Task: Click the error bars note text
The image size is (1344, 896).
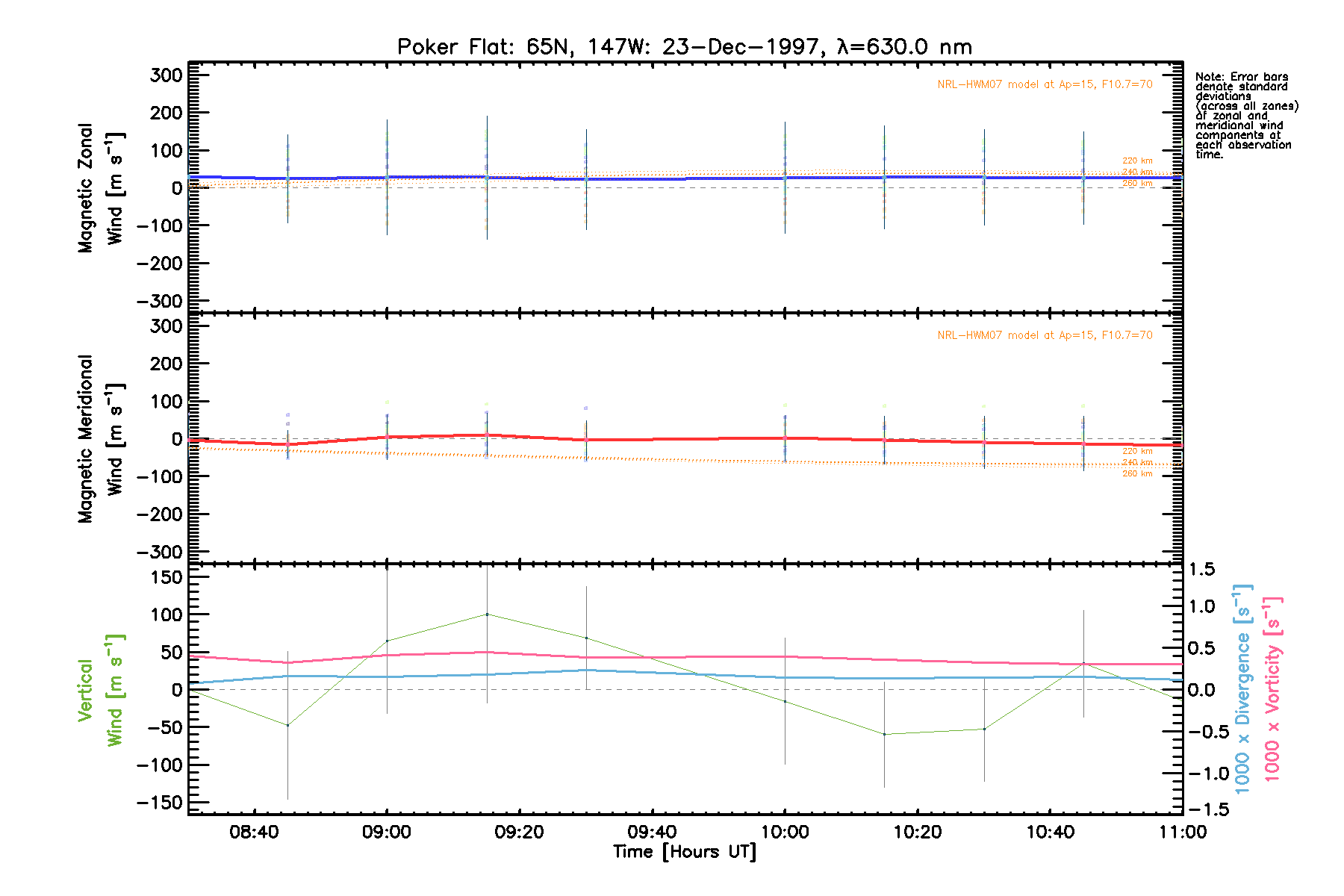Action: (1245, 116)
